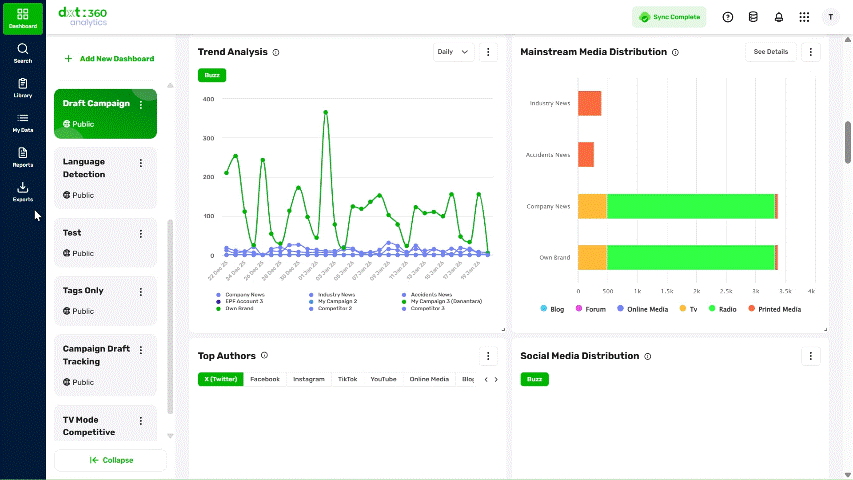Screen dimensions: 853x480
Task: Open the Library from sidebar
Action: coord(23,88)
